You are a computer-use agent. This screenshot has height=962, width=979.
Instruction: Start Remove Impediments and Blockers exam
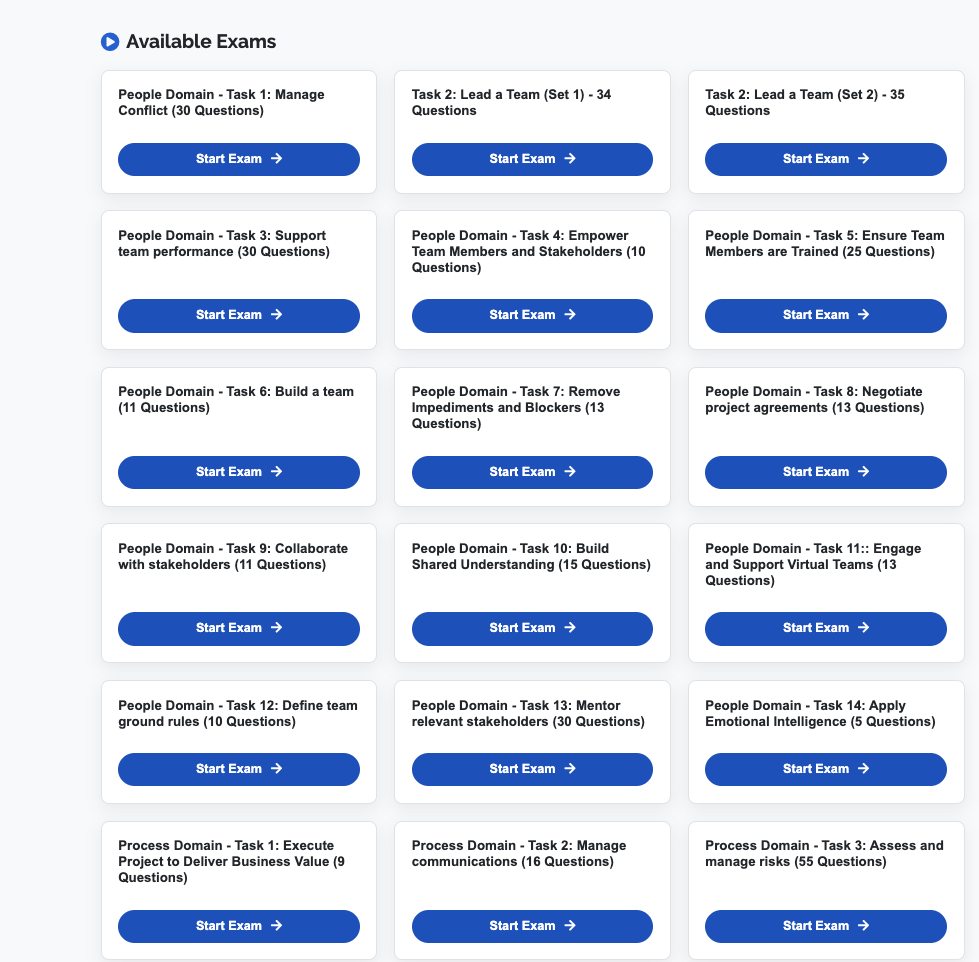click(532, 472)
